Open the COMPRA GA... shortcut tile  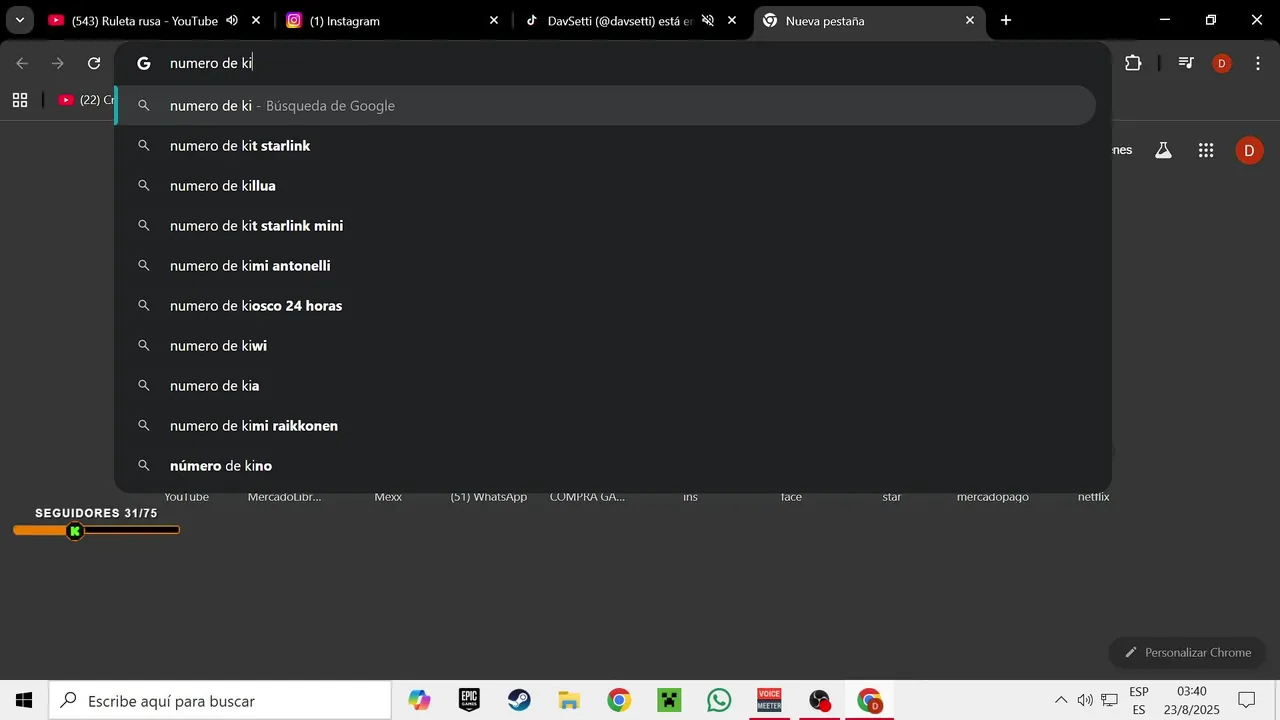[587, 496]
